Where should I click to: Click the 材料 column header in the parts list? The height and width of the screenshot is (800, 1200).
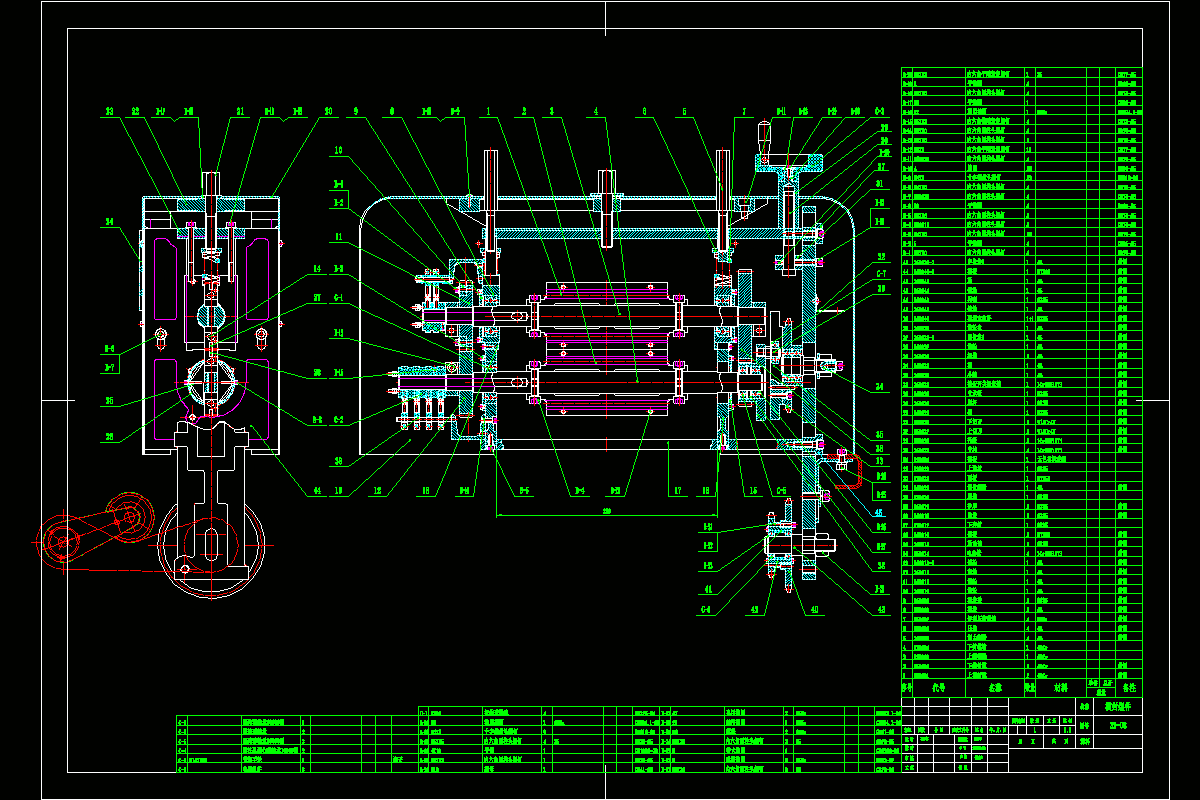point(1061,688)
